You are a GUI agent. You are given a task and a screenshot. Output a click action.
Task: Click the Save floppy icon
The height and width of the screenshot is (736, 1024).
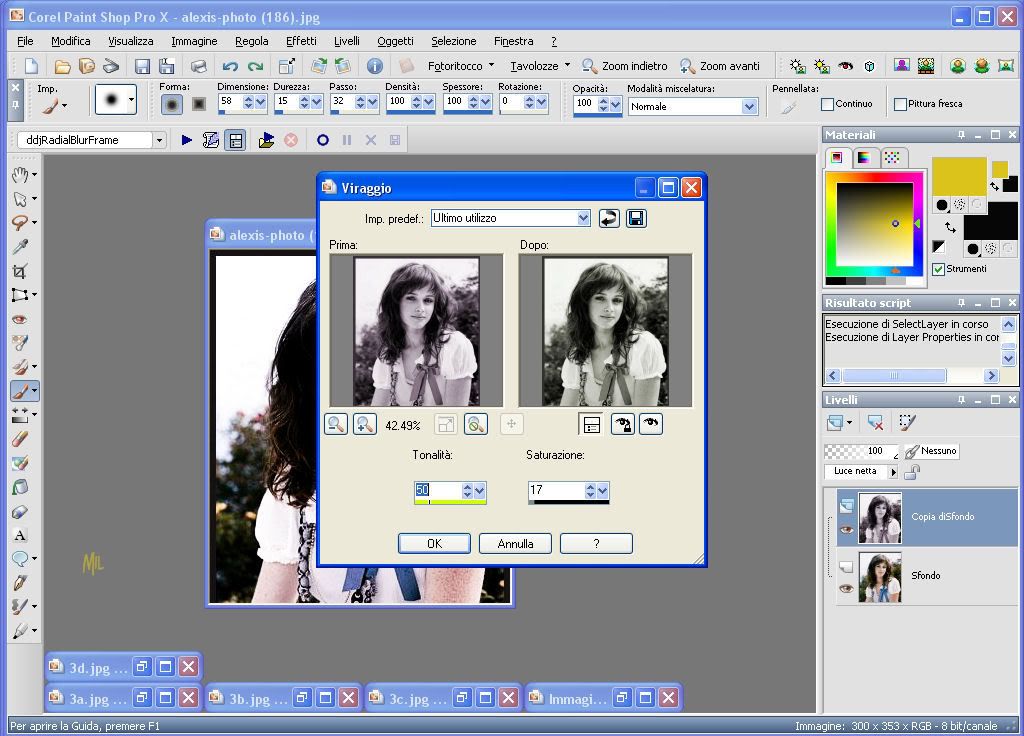tap(142, 66)
